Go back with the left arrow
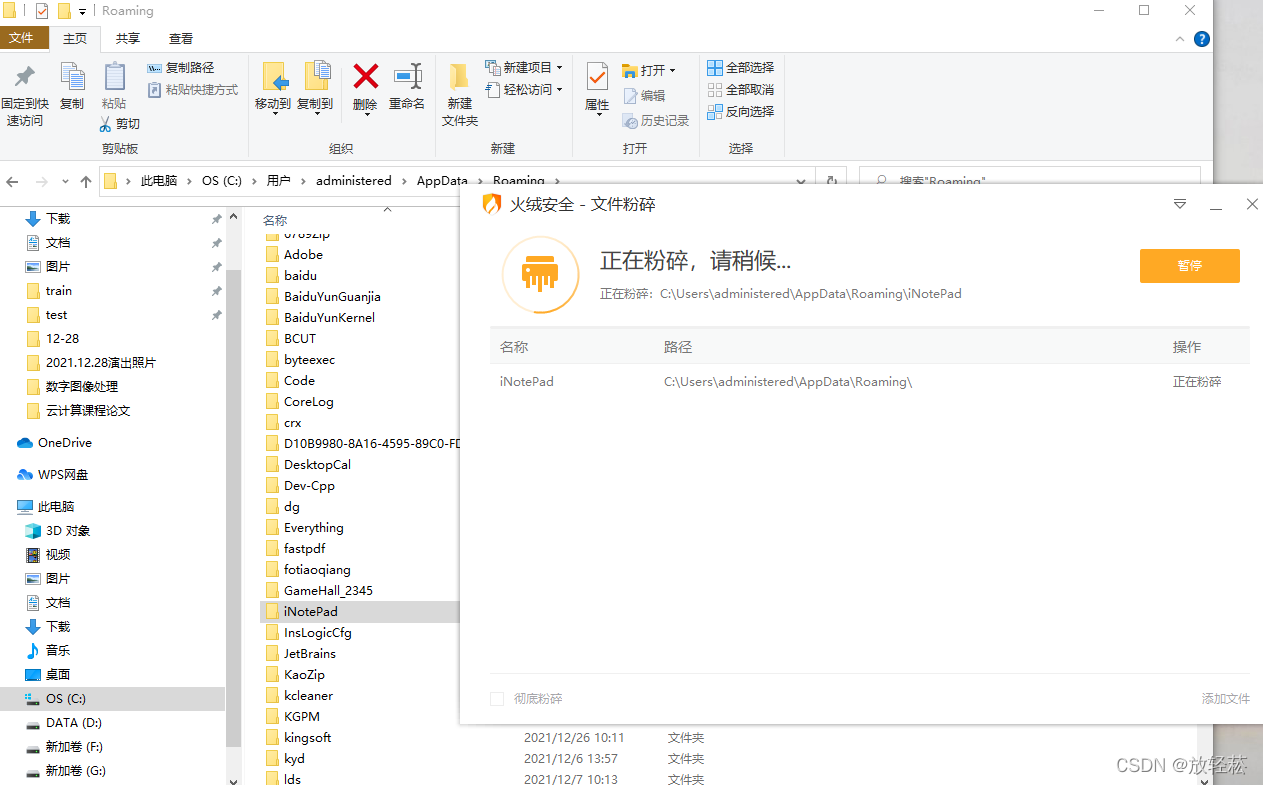The height and width of the screenshot is (785, 1263). click(x=12, y=182)
